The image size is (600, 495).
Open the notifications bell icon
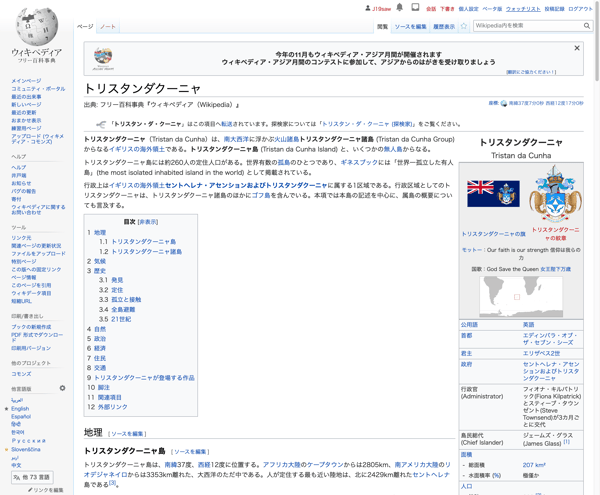(399, 7)
